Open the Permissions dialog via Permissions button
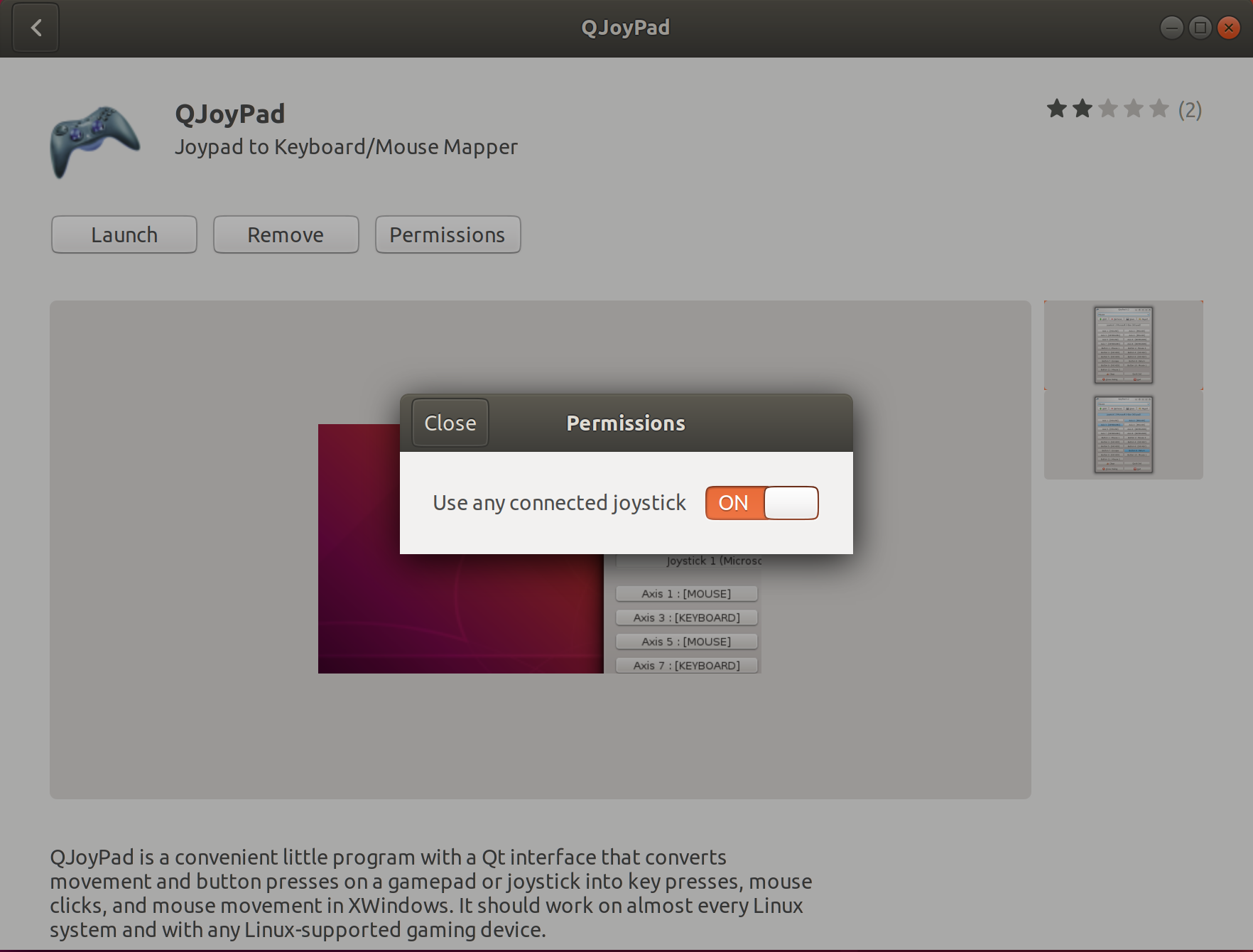 coord(447,234)
